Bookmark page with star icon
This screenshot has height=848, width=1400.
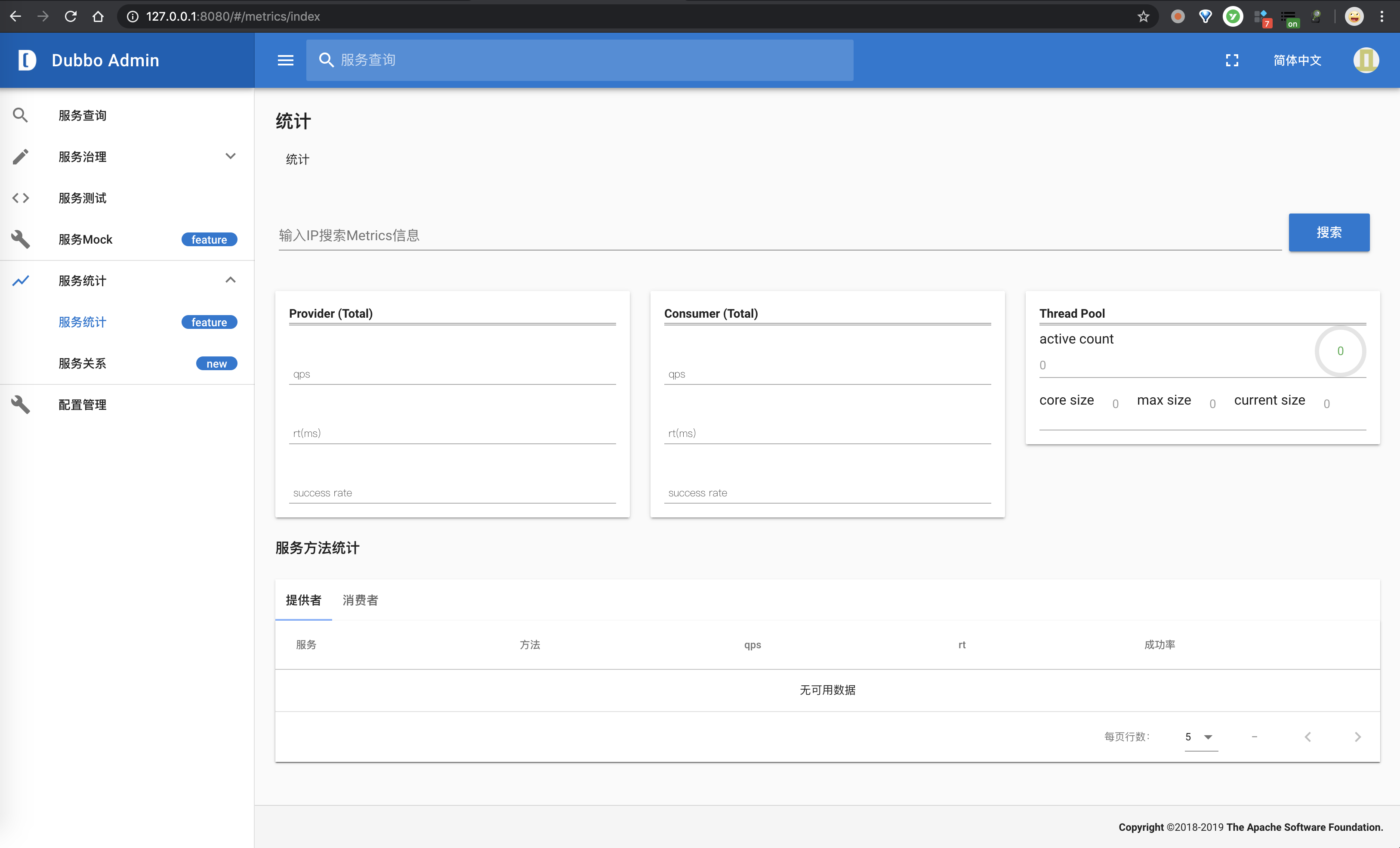click(x=1143, y=16)
